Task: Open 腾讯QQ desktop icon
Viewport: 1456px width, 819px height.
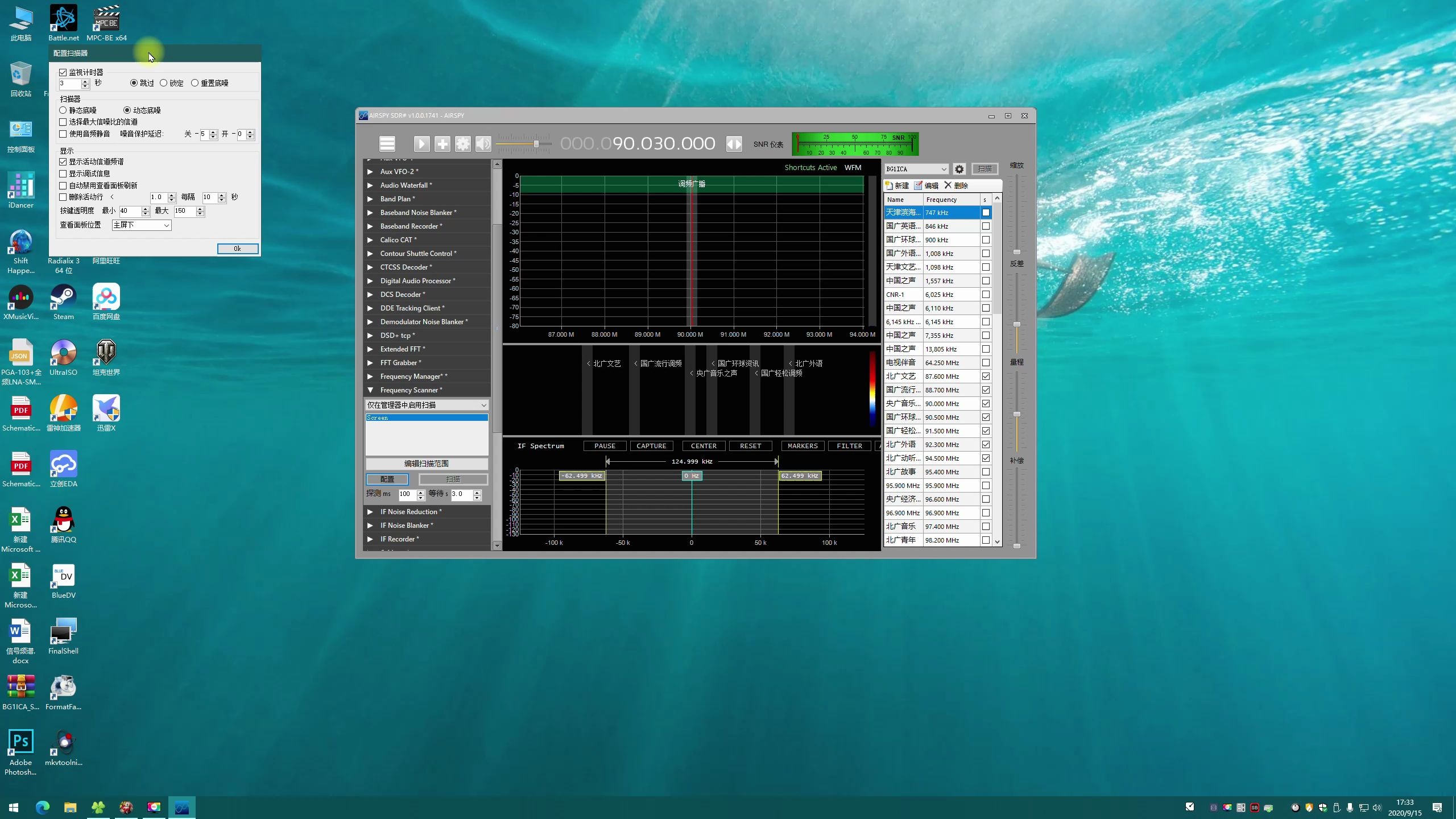Action: click(64, 525)
